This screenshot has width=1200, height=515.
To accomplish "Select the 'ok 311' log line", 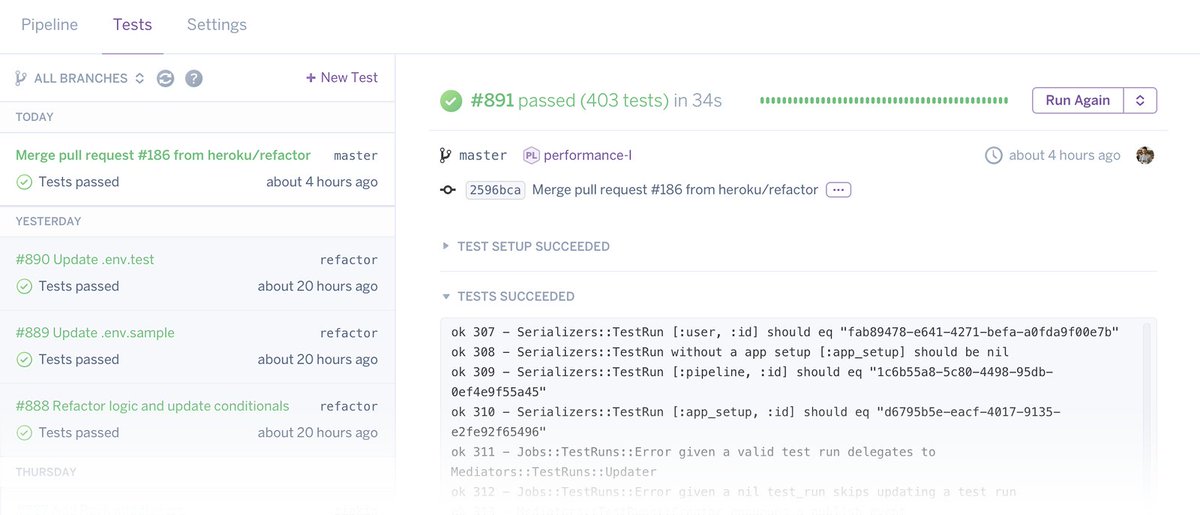I will [x=694, y=462].
